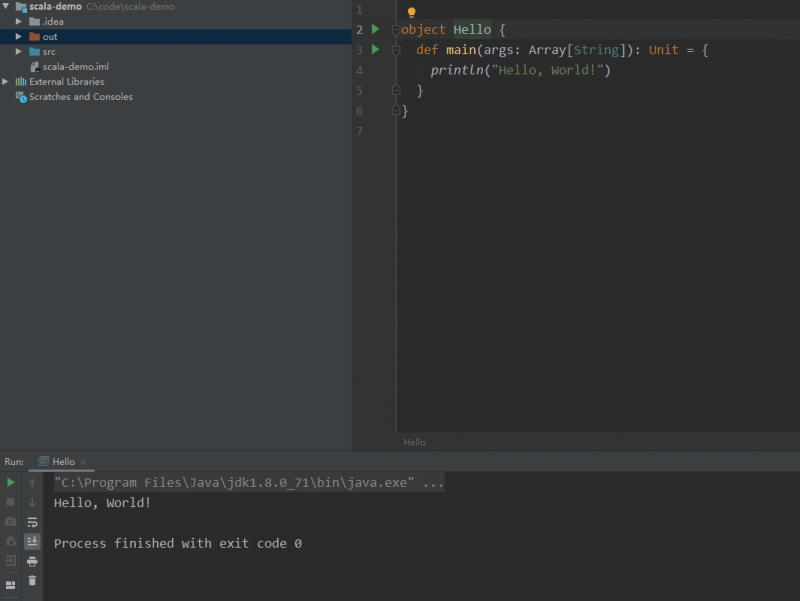Click the scala-demo.iml file icon
Viewport: 800px width, 601px height.
coord(34,67)
